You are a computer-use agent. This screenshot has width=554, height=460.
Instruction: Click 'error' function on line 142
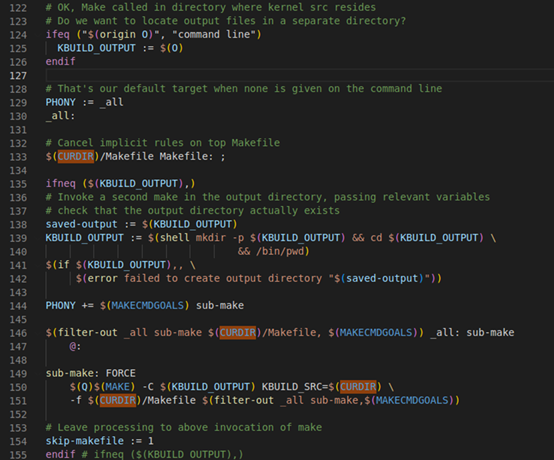coord(102,278)
